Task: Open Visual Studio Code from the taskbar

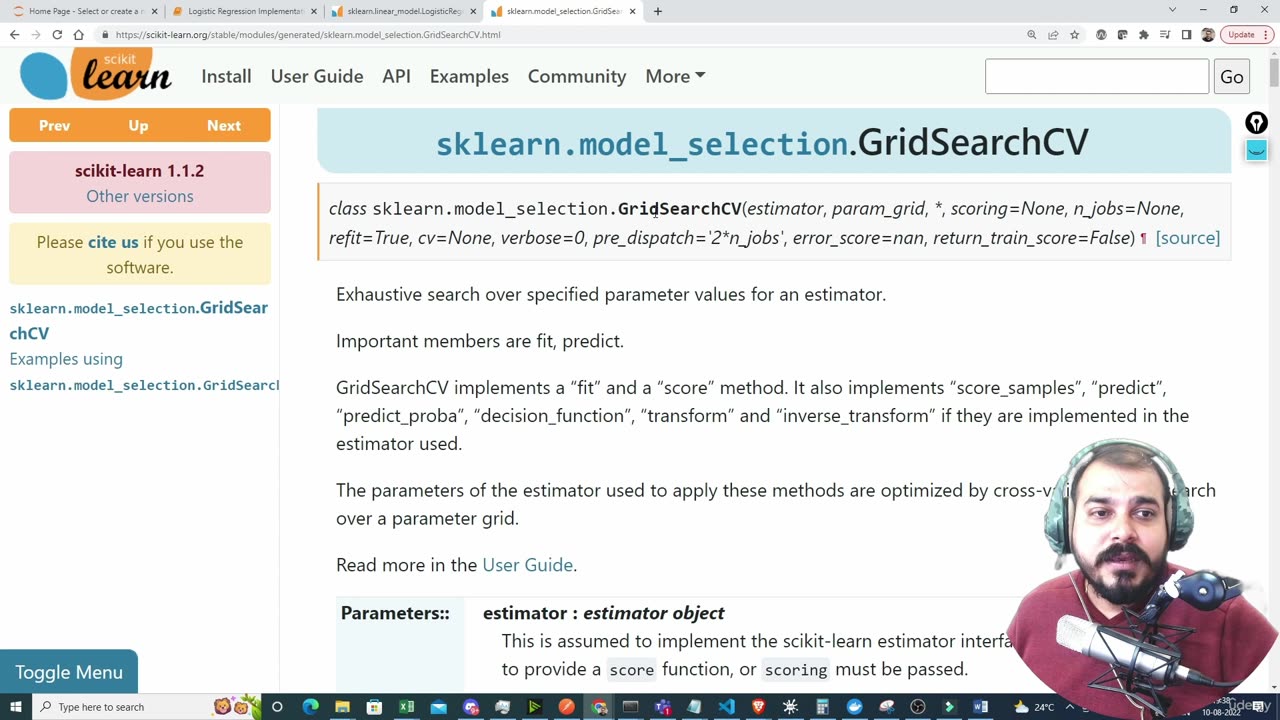Action: pyautogui.click(x=726, y=707)
